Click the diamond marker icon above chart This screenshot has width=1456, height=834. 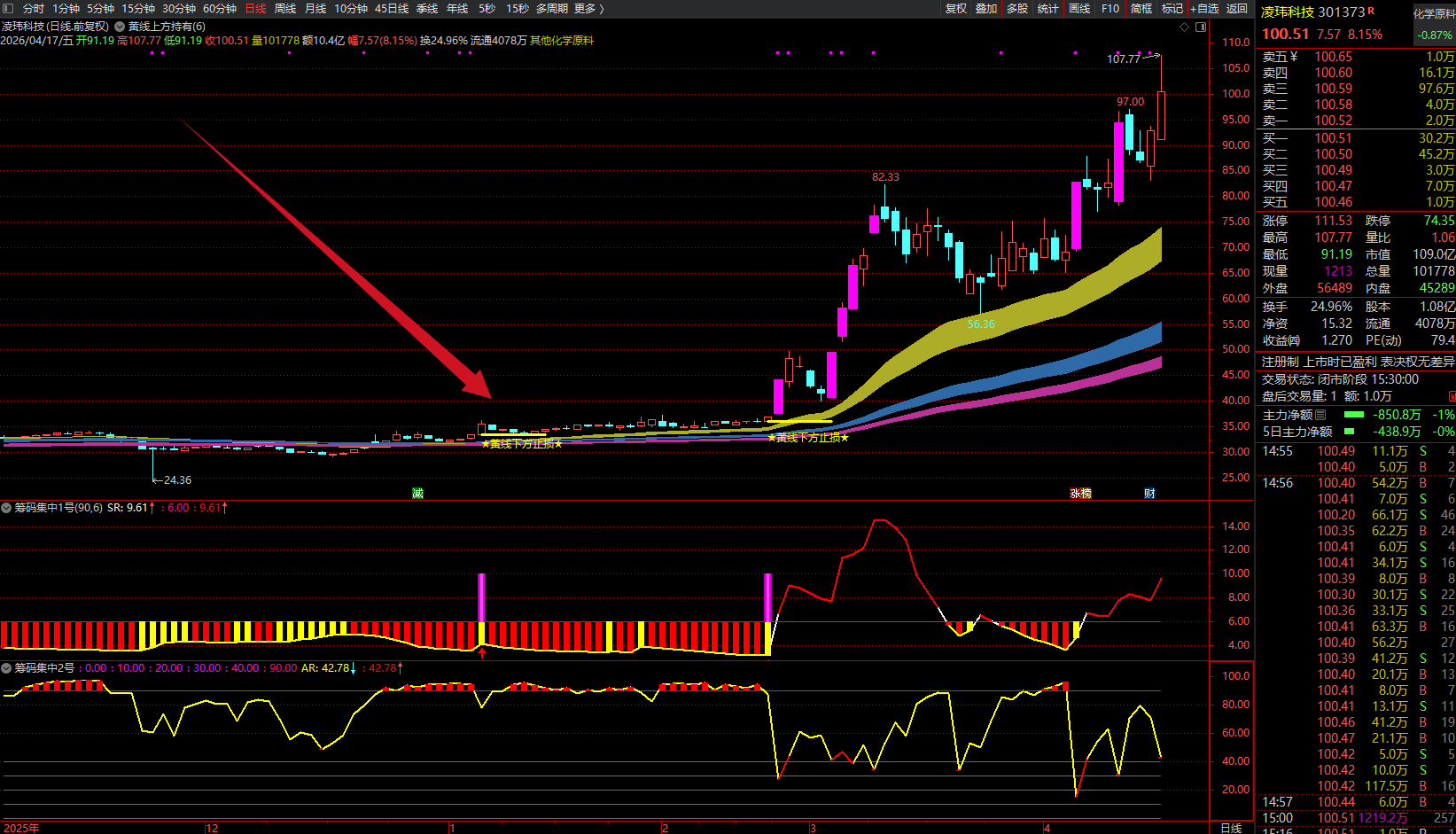(x=1185, y=27)
